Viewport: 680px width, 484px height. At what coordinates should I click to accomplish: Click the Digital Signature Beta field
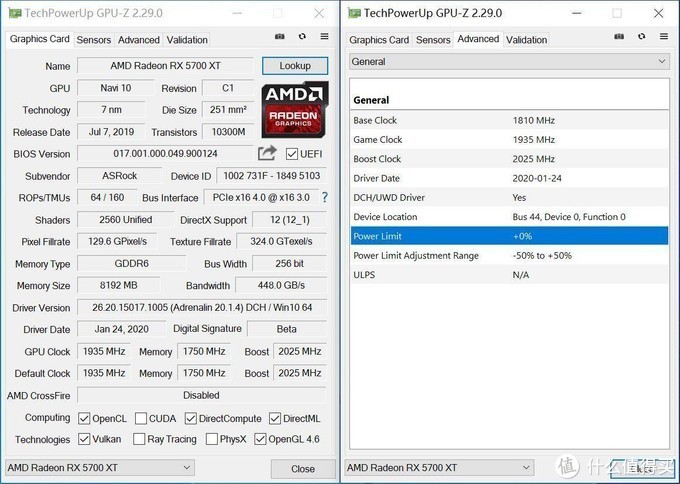point(287,329)
